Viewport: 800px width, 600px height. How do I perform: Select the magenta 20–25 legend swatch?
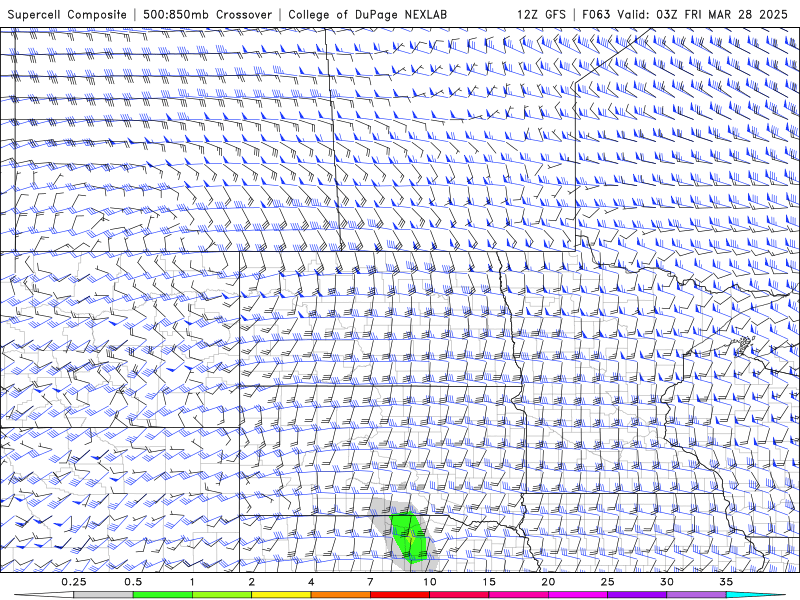click(578, 595)
